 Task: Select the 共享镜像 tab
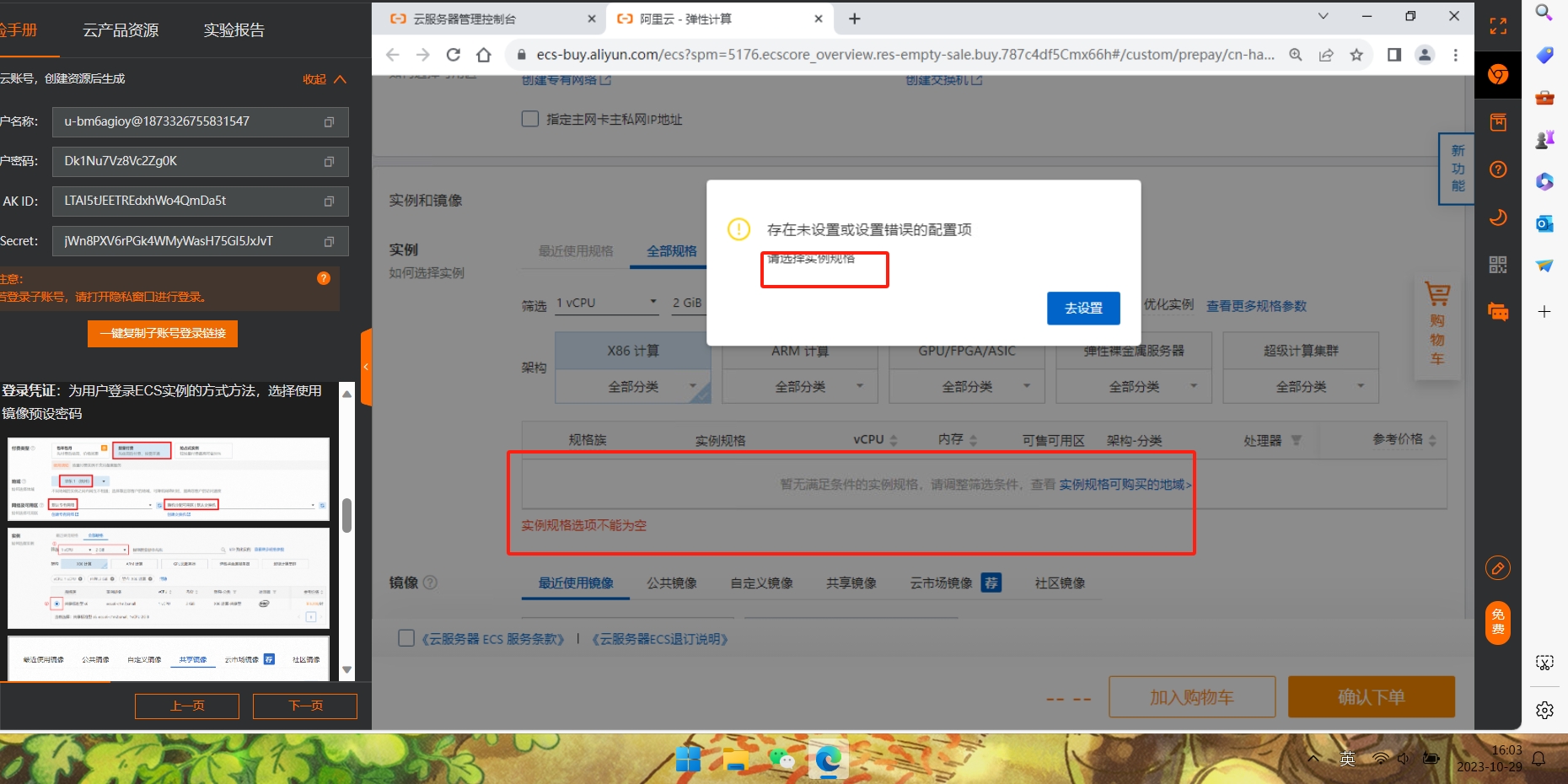851,583
